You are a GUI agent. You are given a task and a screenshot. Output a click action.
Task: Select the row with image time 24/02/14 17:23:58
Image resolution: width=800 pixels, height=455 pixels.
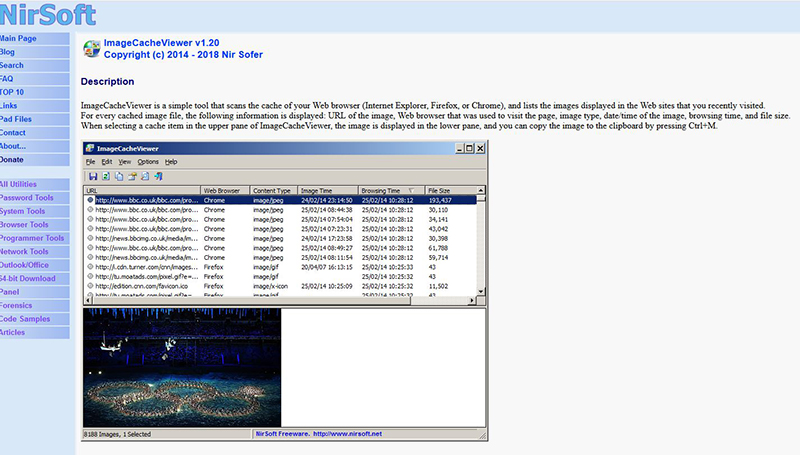(281, 238)
